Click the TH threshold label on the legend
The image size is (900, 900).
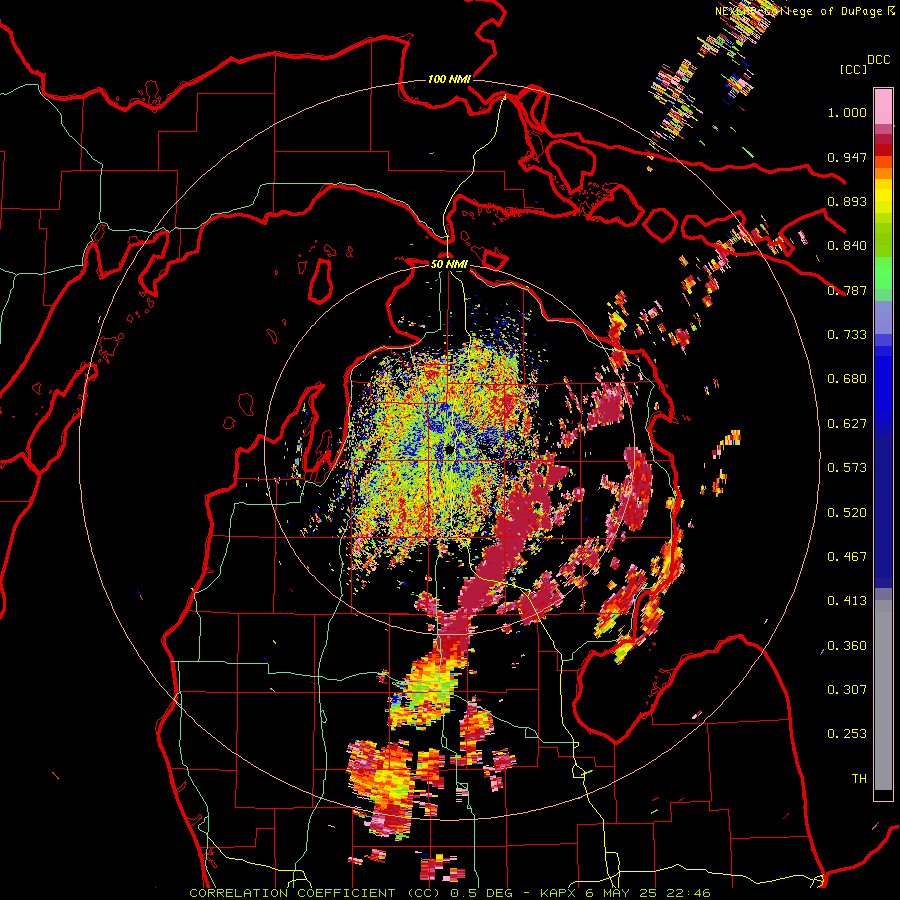point(859,779)
